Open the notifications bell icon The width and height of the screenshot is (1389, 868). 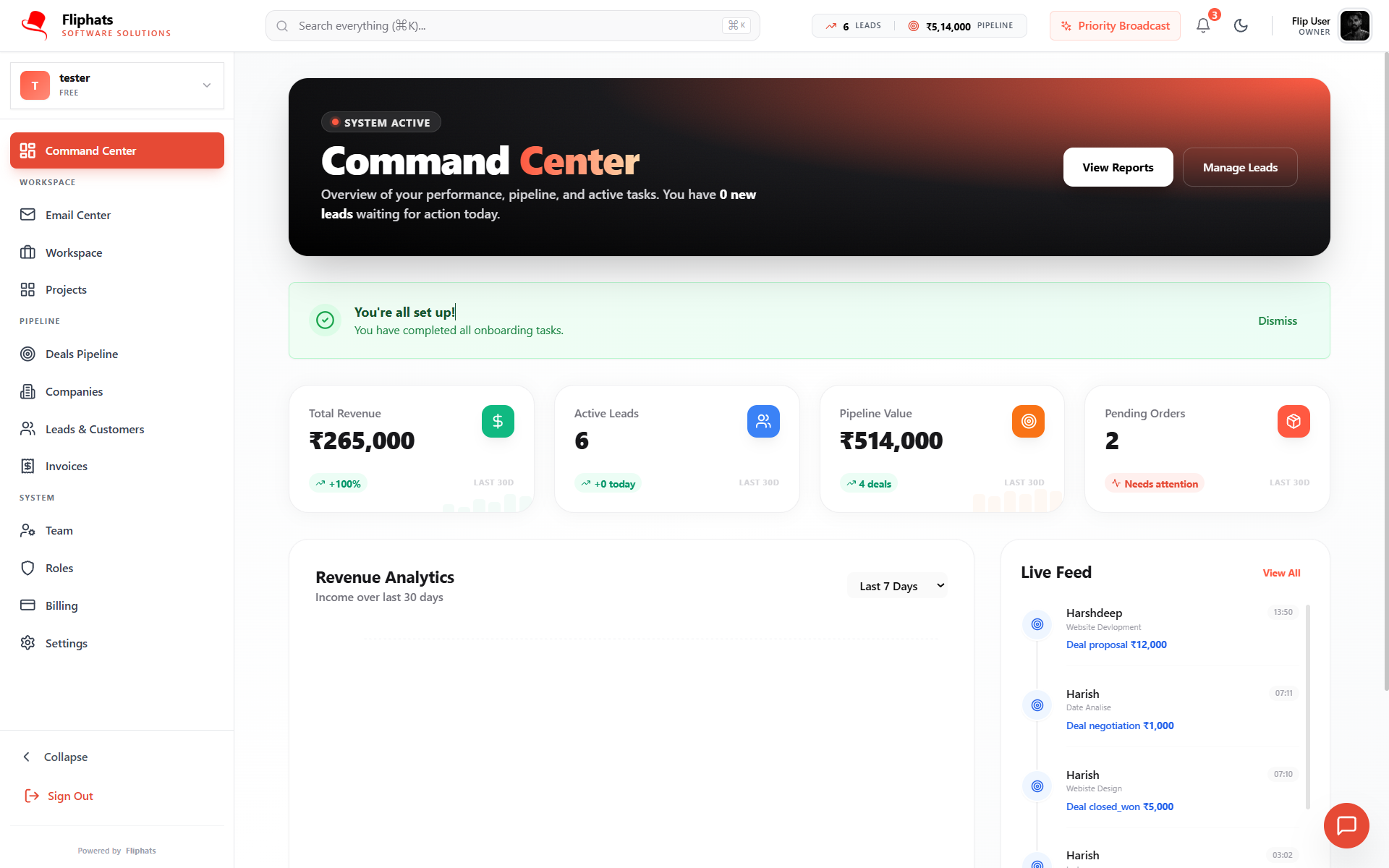coord(1202,26)
